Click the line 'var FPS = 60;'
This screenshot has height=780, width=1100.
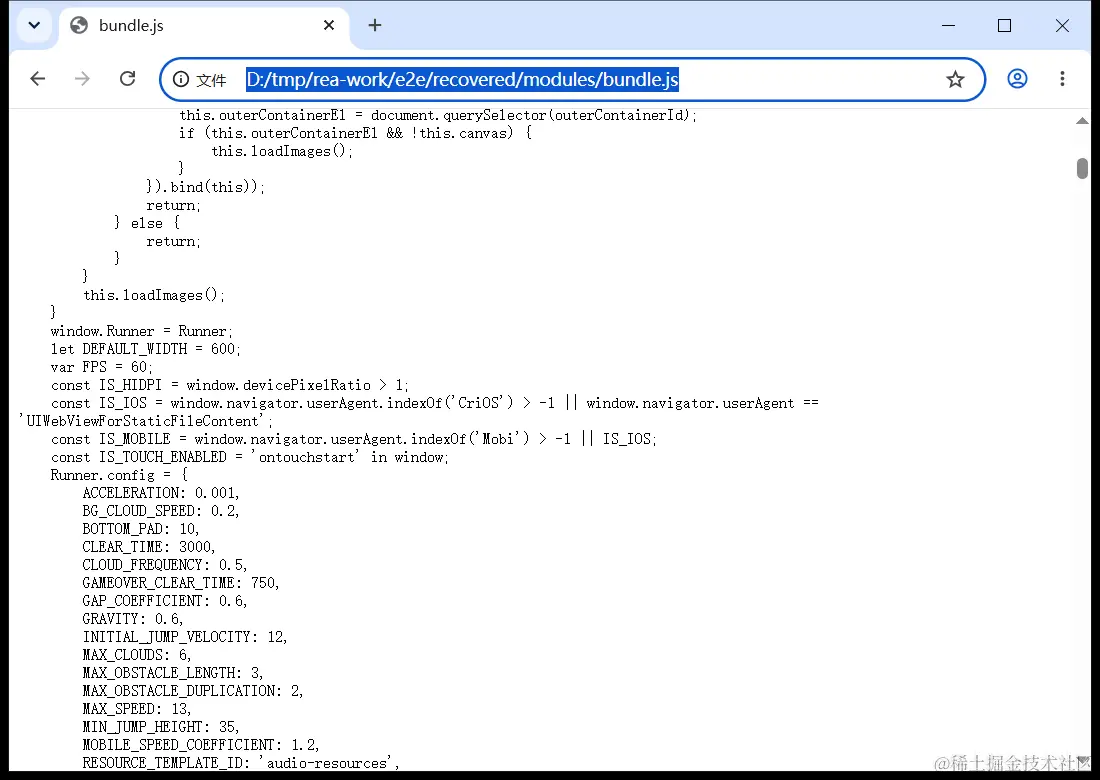pyautogui.click(x=101, y=367)
